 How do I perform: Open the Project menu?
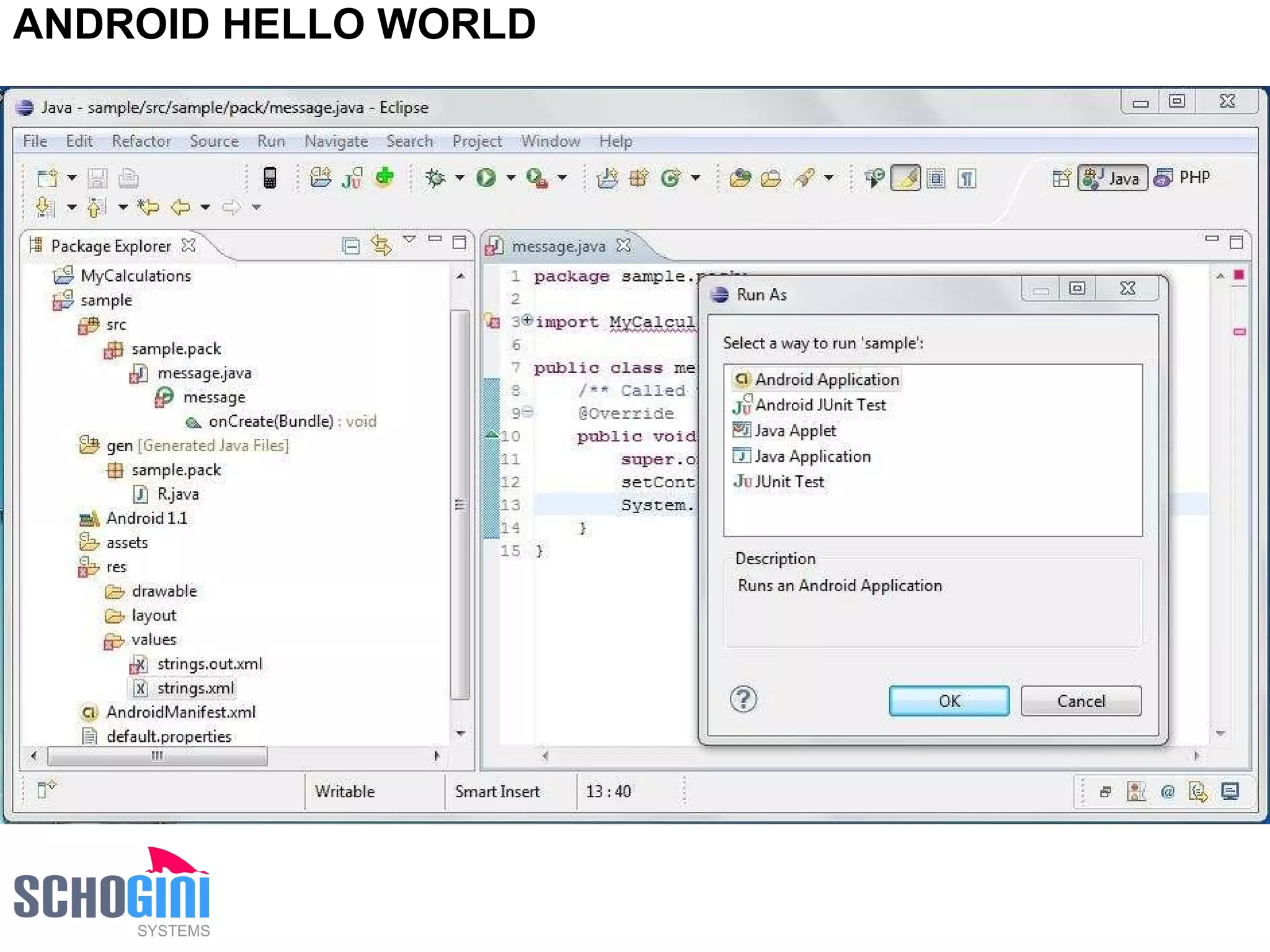(x=477, y=141)
